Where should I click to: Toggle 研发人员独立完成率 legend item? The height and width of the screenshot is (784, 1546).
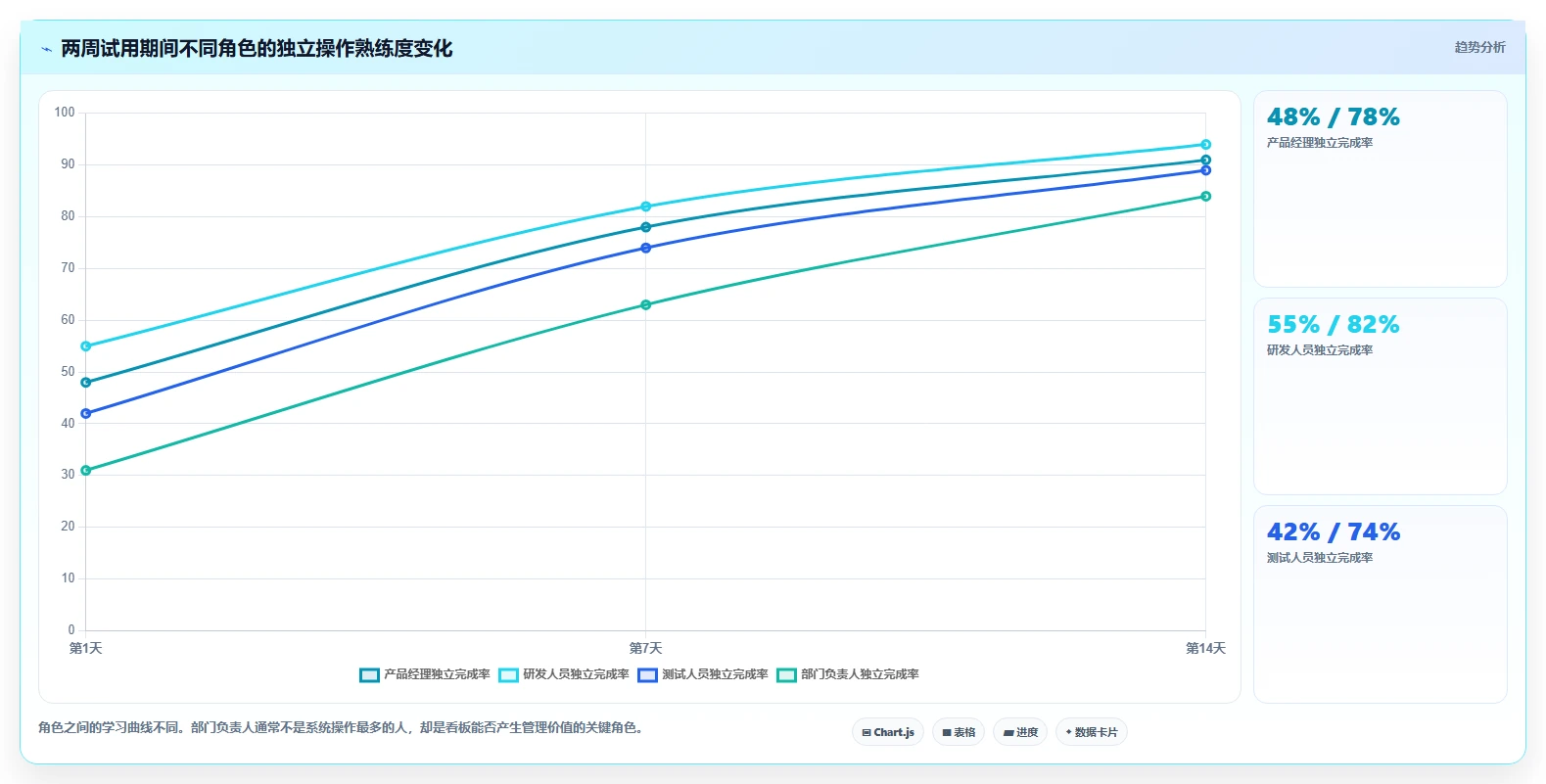[564, 674]
